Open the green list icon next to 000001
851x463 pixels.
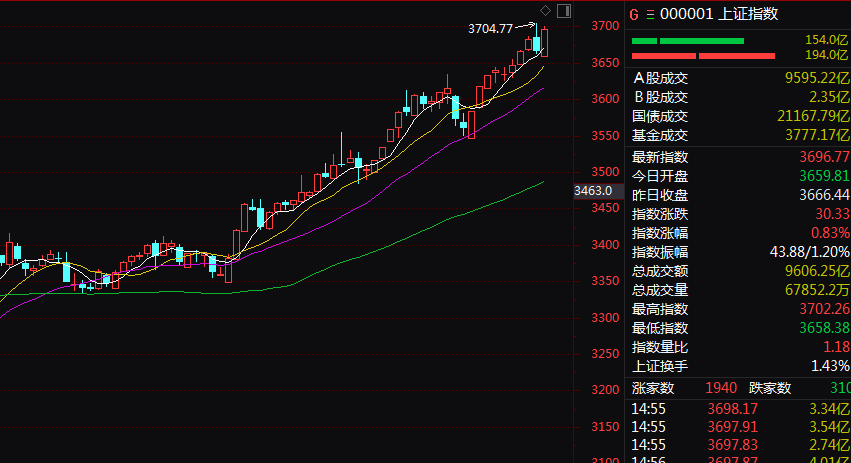[x=649, y=14]
